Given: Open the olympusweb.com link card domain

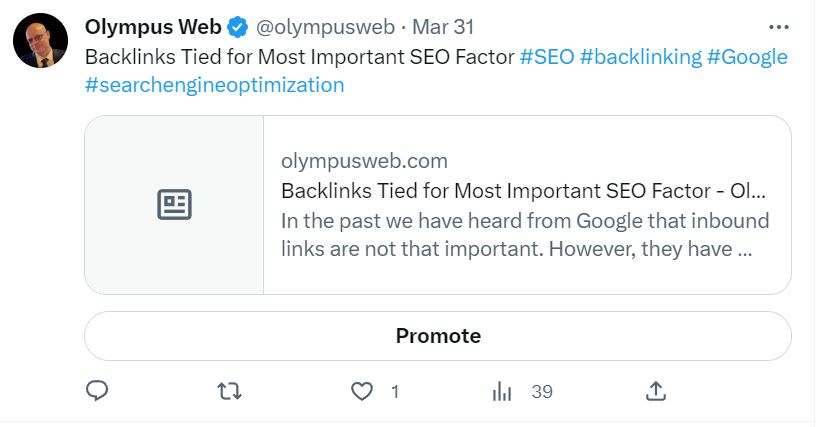Looking at the screenshot, I should point(364,161).
